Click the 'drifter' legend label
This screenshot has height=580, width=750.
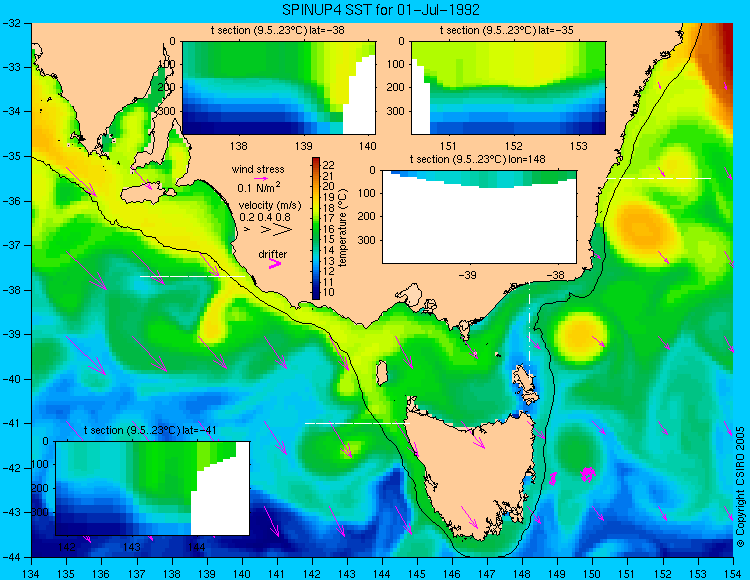pos(273,254)
